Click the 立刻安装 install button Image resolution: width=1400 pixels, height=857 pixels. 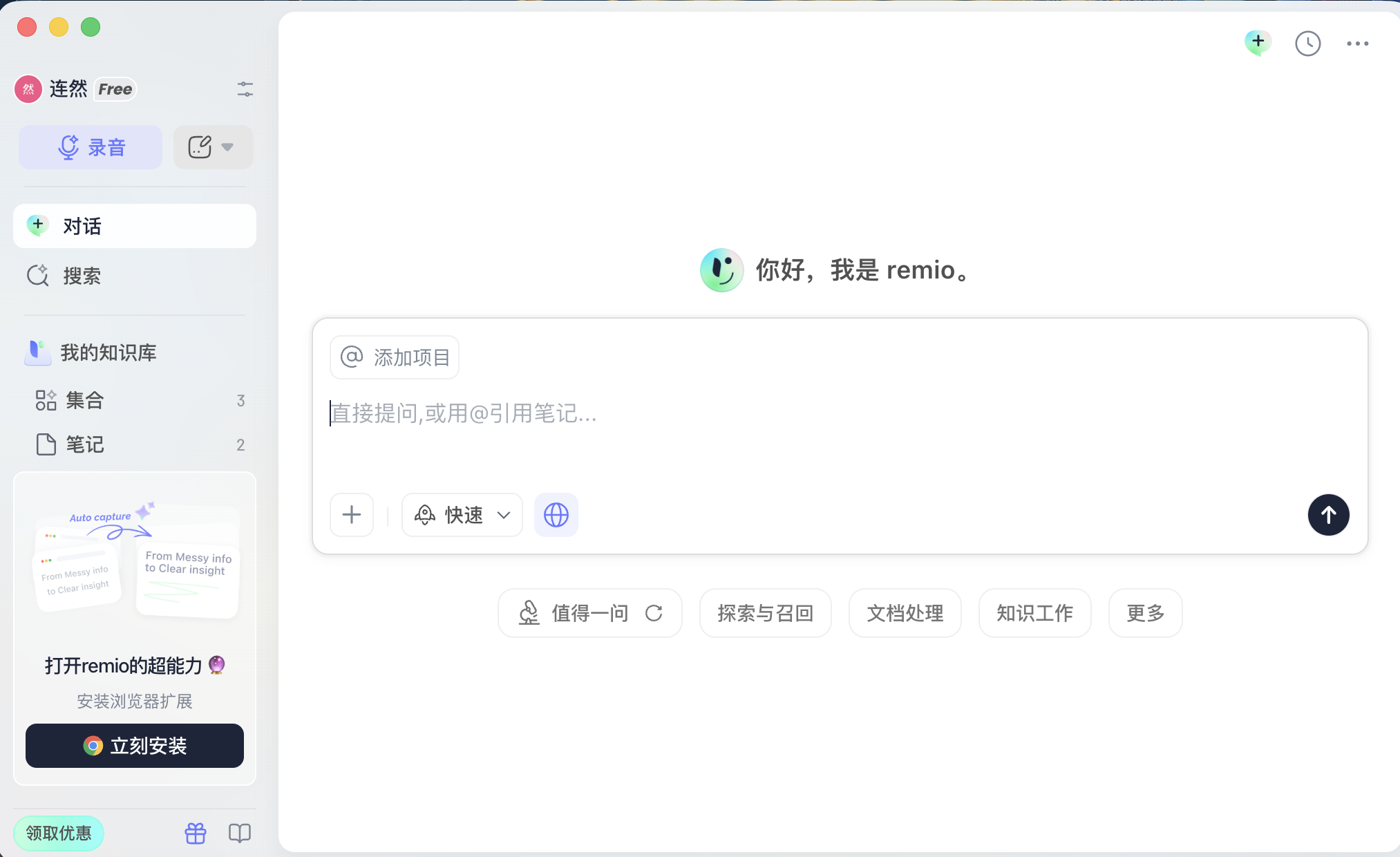pos(135,746)
